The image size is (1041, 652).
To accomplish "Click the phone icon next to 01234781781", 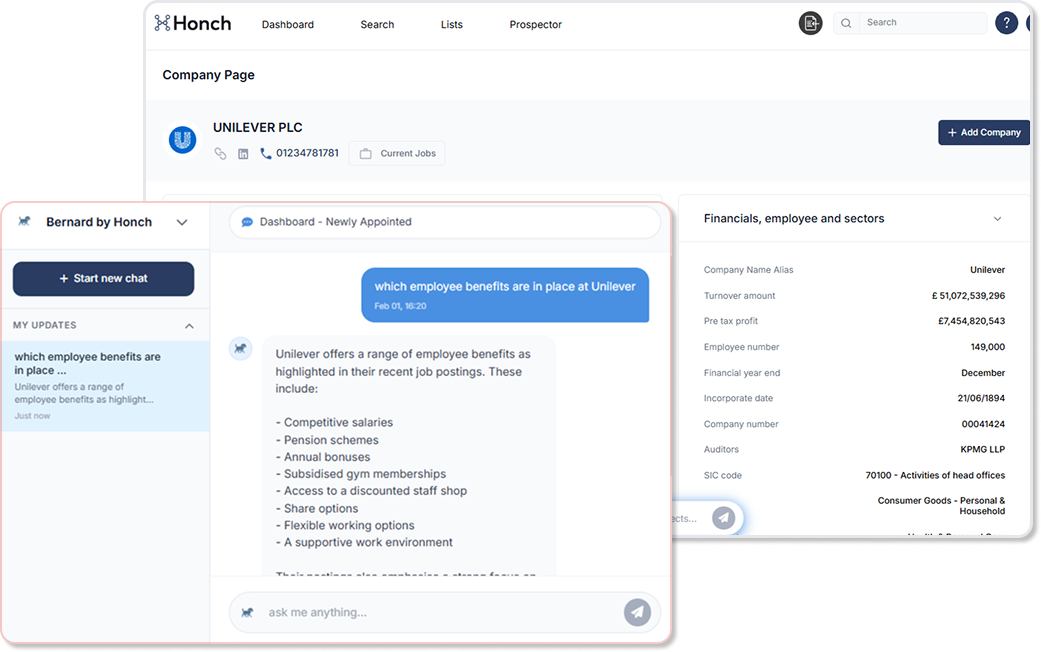I will pyautogui.click(x=266, y=153).
